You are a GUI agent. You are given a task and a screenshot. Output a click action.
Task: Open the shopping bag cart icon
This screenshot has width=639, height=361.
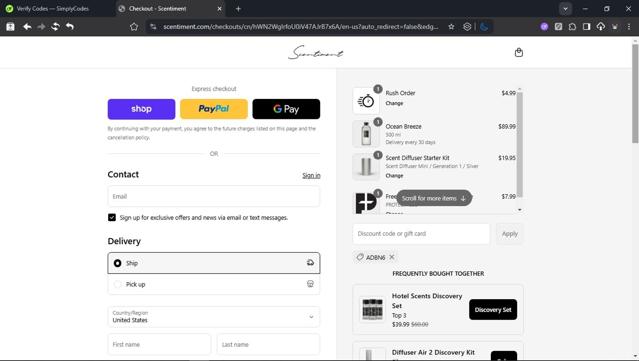(518, 52)
